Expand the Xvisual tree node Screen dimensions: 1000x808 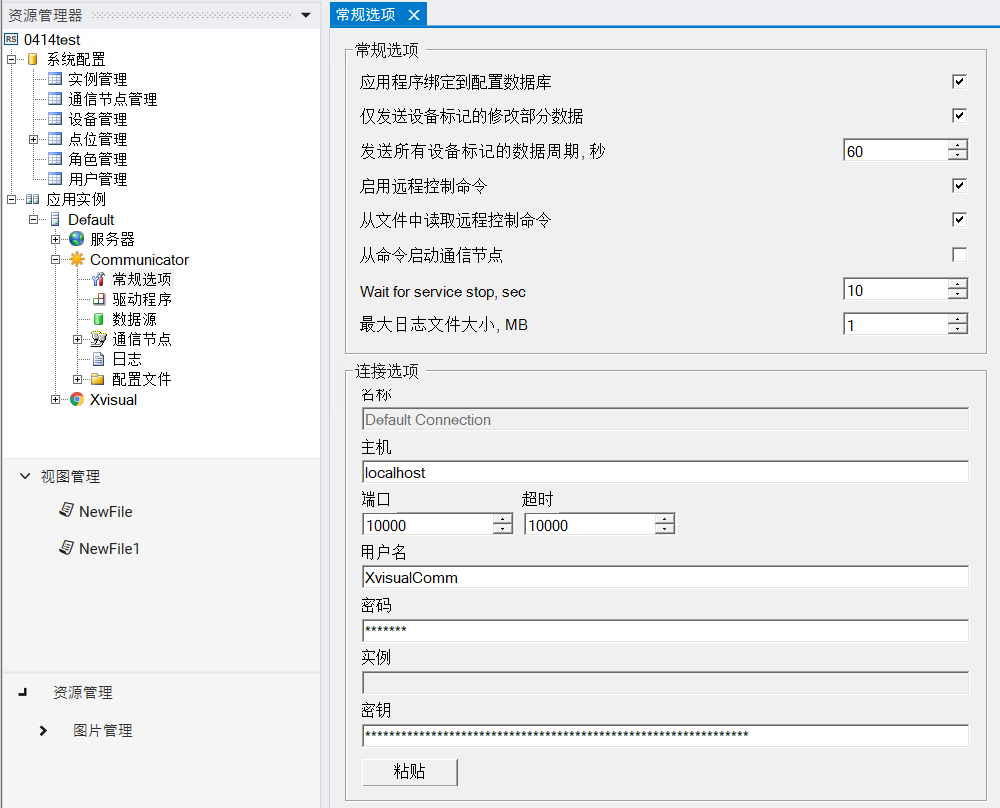click(x=55, y=399)
